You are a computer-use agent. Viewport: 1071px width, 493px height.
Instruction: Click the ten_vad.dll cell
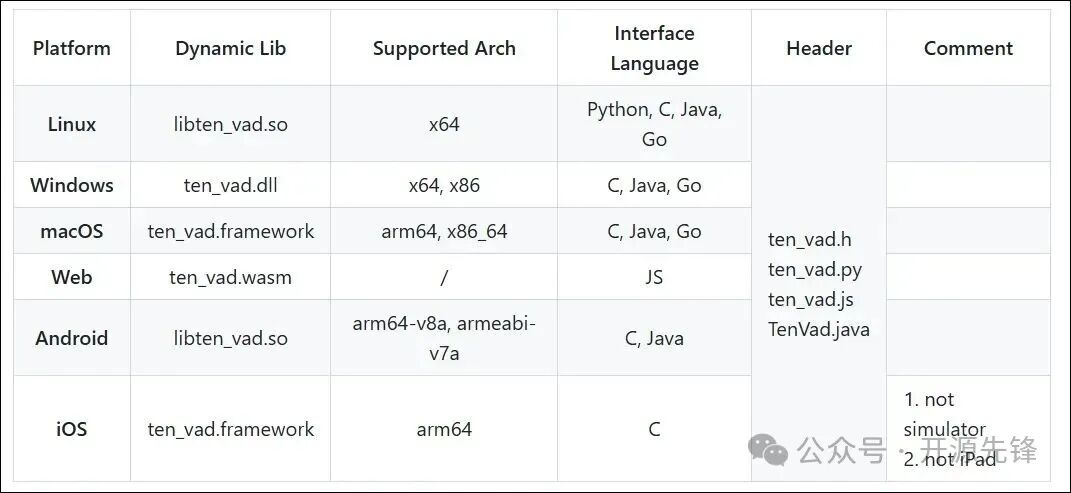coord(230,185)
